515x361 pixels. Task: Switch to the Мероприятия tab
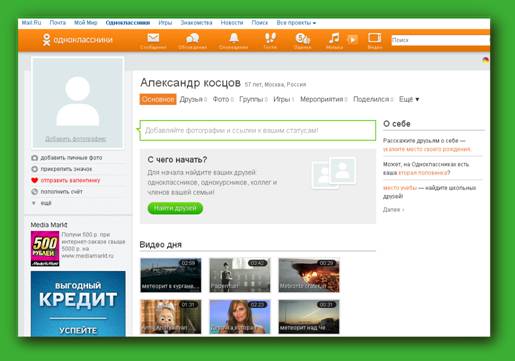323,99
